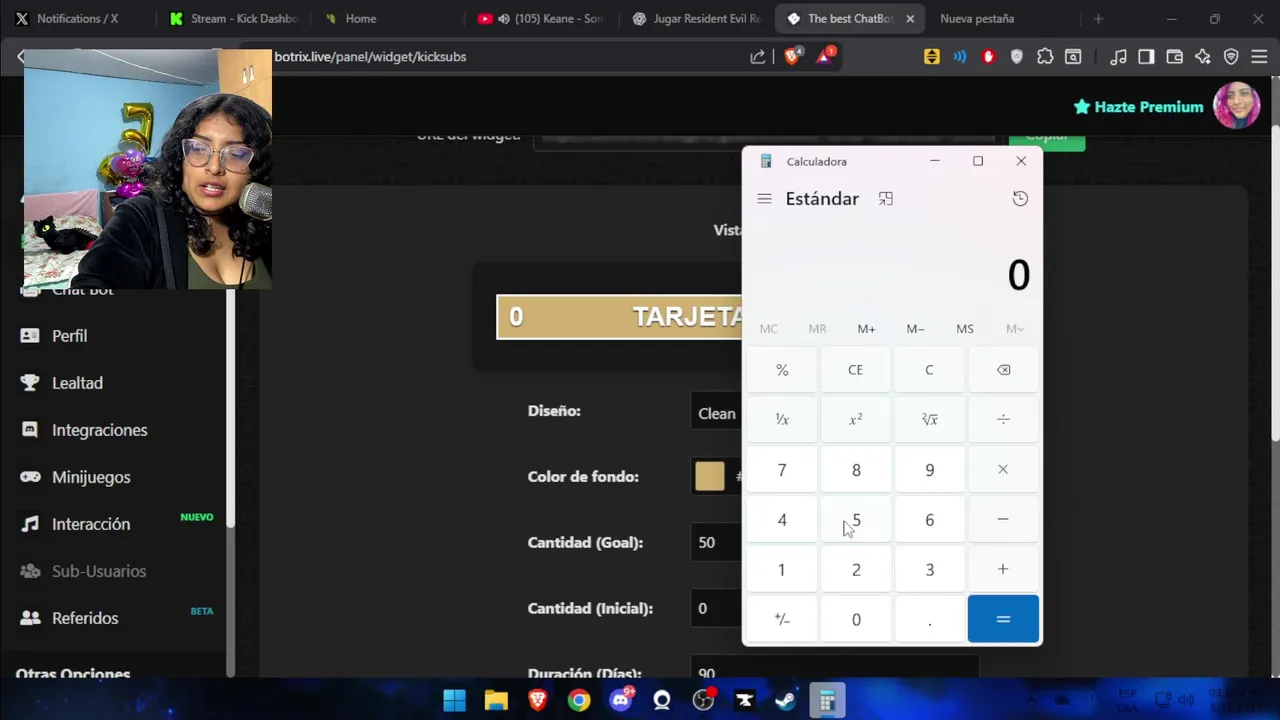Click the plus key in the calculator
Viewport: 1280px width, 720px height.
[x=1003, y=569]
